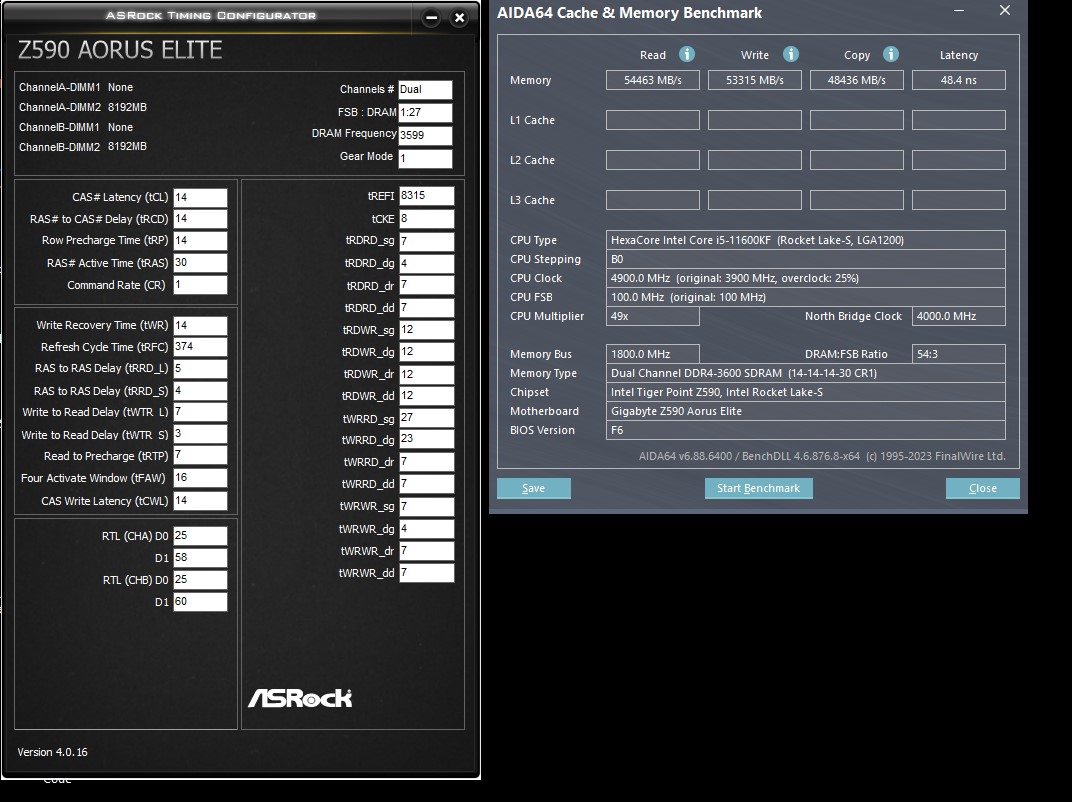
Task: Click the DRAM Frequency field
Action: coord(425,135)
